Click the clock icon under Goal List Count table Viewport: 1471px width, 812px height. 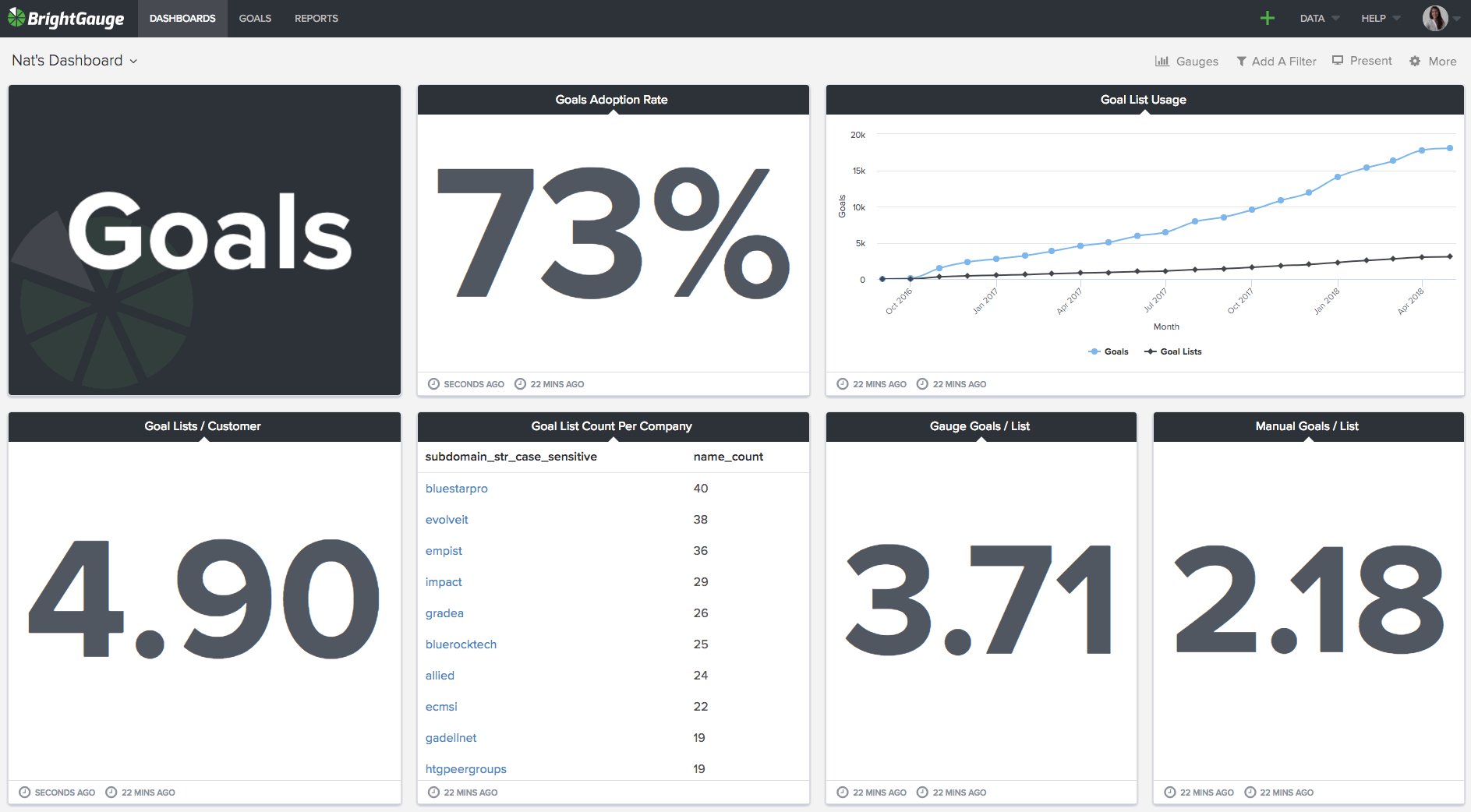click(434, 792)
